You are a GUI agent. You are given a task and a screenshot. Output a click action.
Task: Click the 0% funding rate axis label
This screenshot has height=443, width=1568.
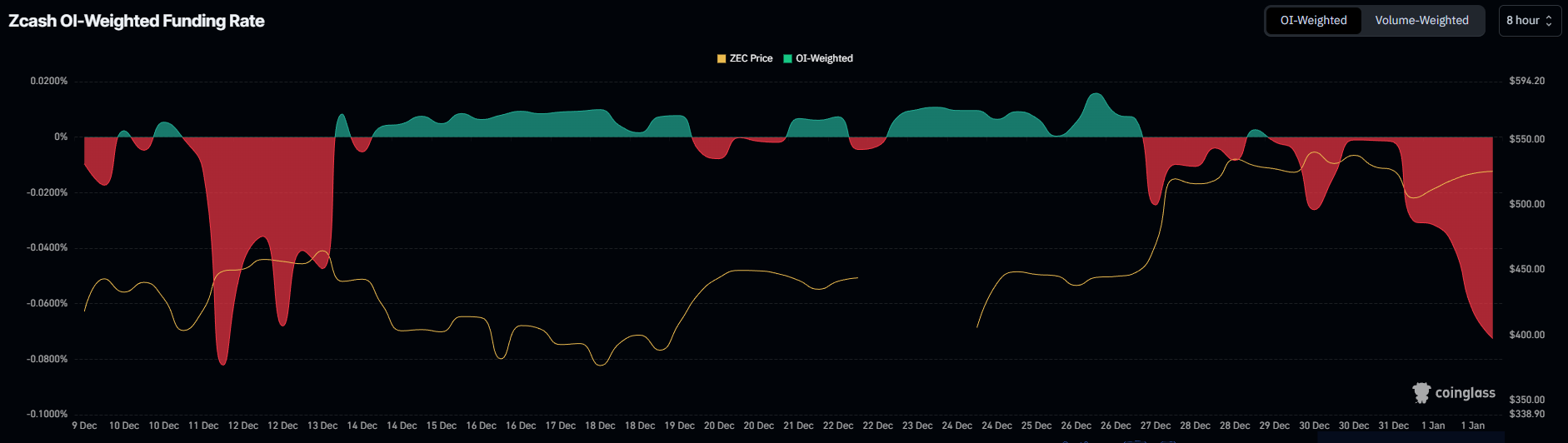coord(61,137)
